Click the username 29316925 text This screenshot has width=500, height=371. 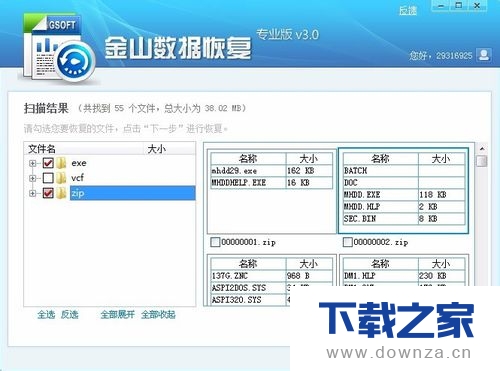pos(454,55)
